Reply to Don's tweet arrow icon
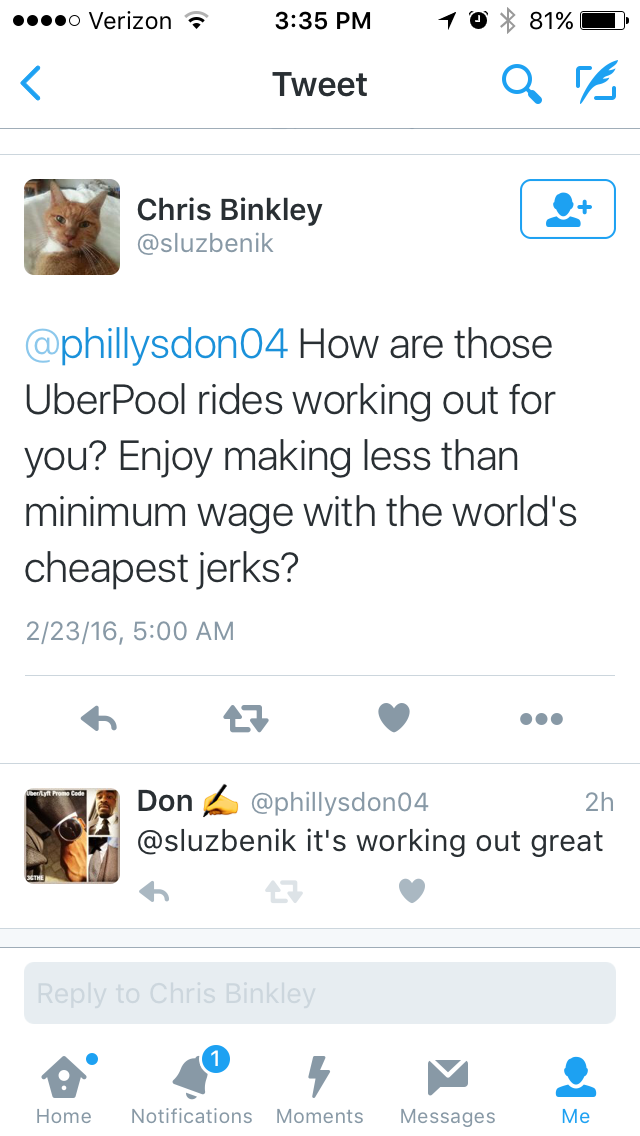This screenshot has width=640, height=1136. (x=154, y=891)
